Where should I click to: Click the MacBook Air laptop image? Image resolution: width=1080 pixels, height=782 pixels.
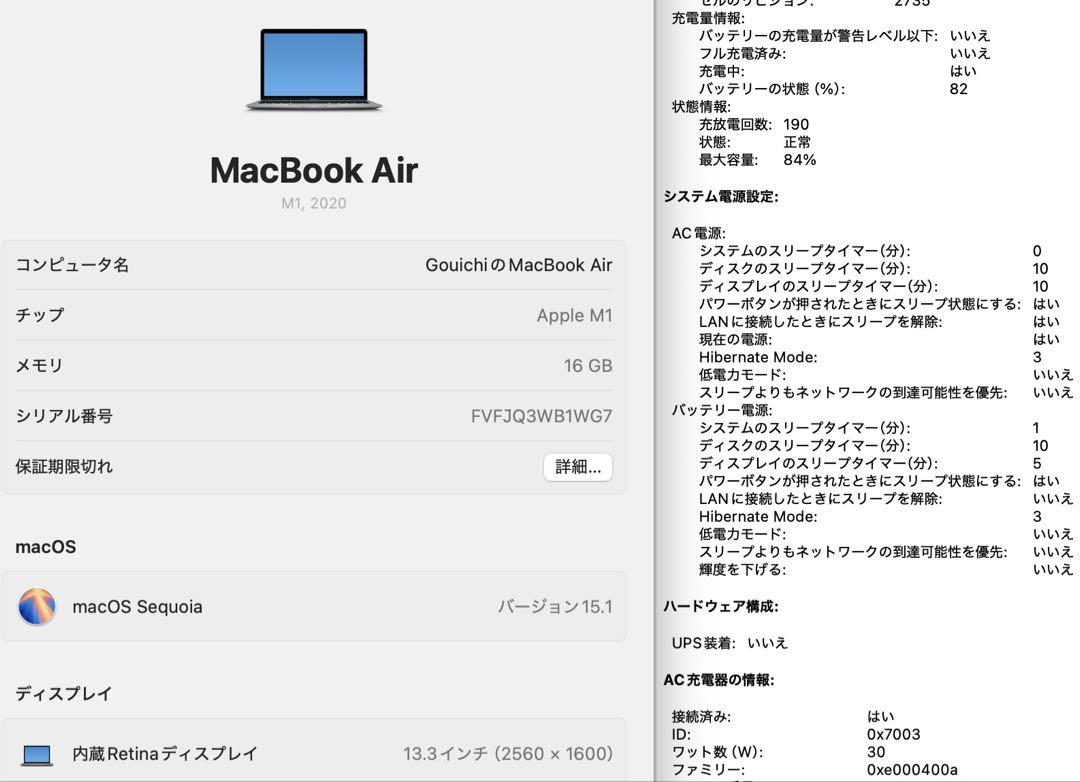(314, 70)
